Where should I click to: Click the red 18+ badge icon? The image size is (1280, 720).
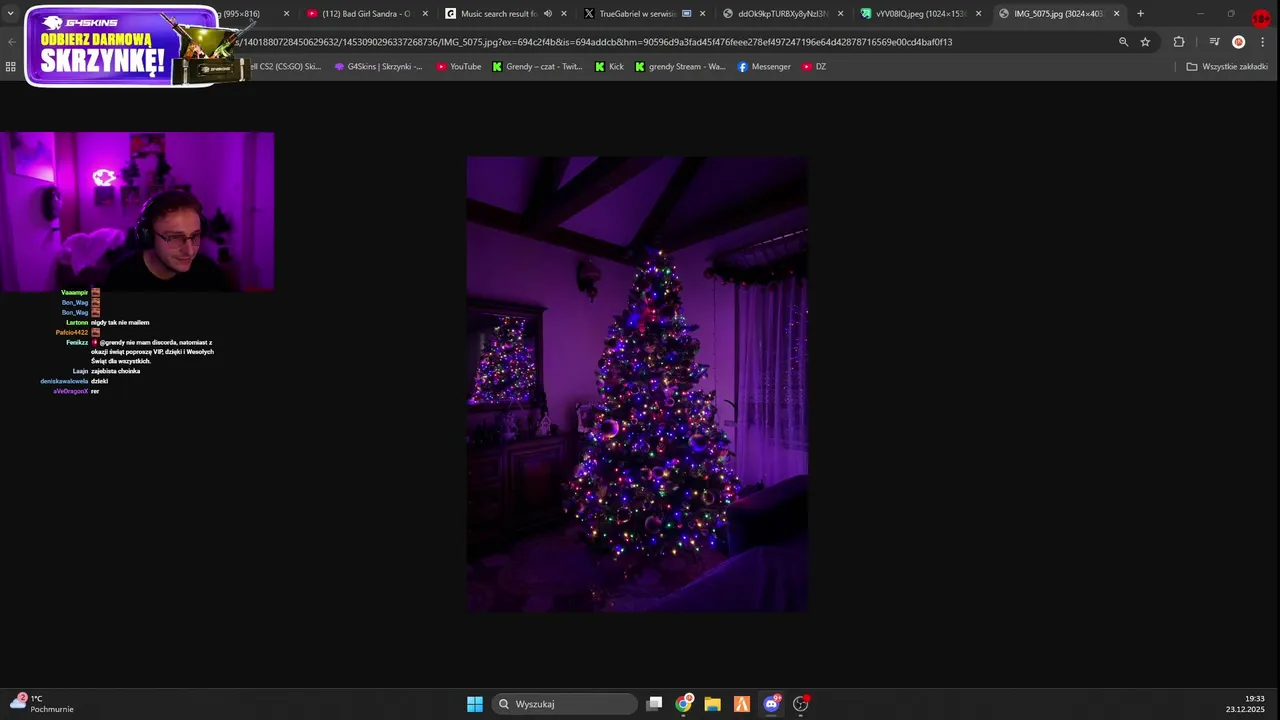[x=1262, y=18]
